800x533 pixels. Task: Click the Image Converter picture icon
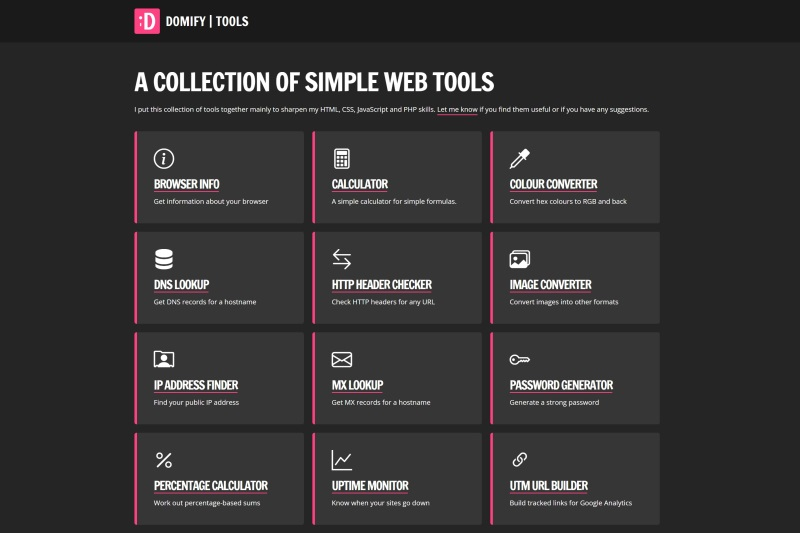point(520,259)
